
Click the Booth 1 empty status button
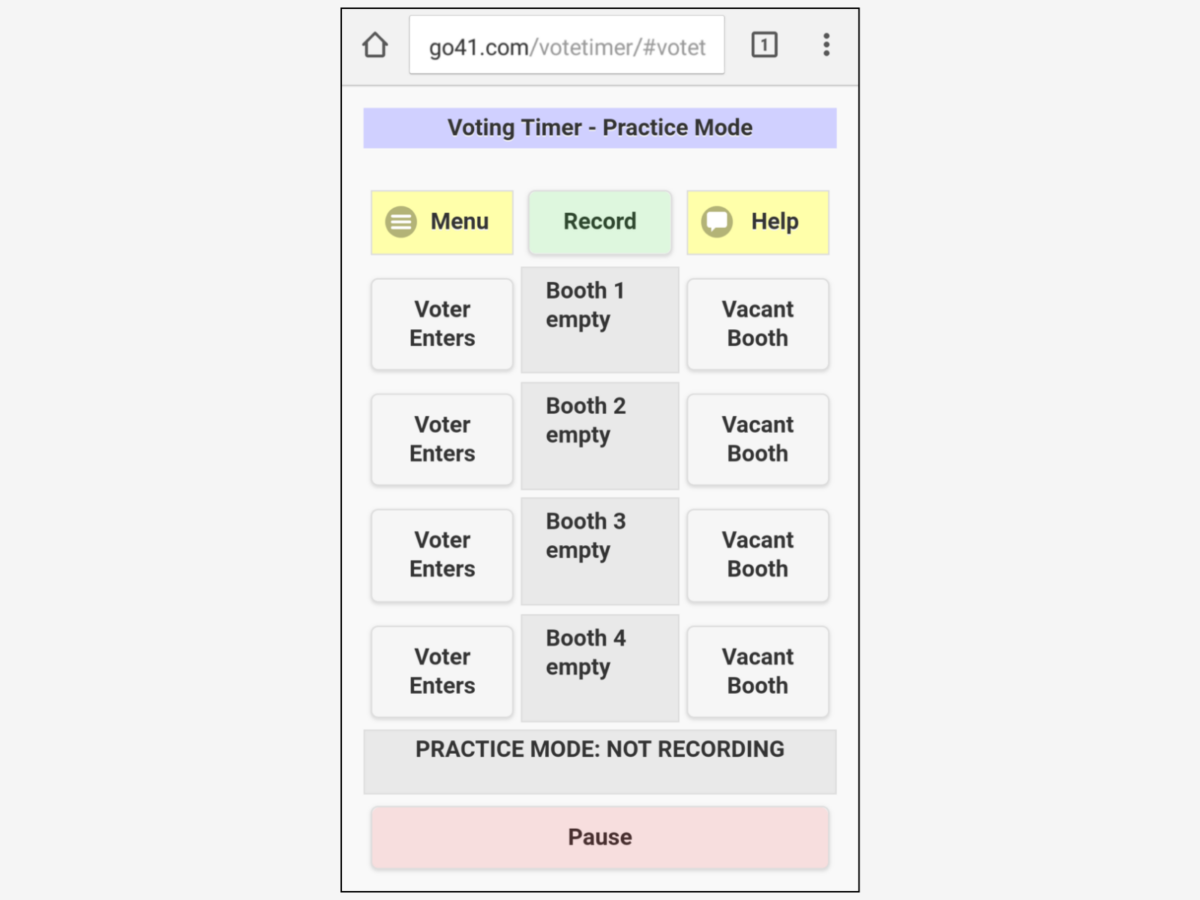(600, 319)
